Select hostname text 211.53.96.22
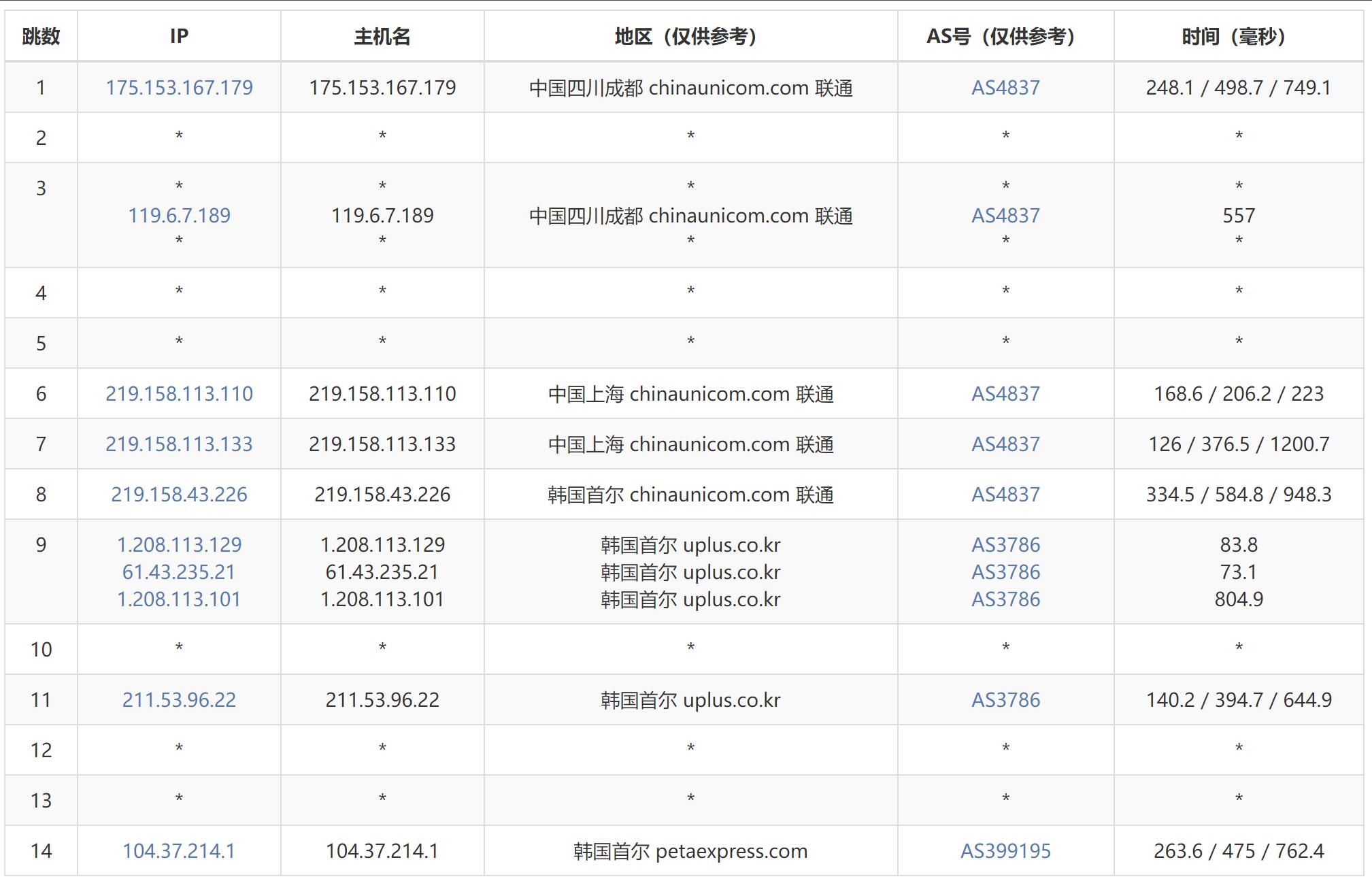1372x879 pixels. click(x=382, y=700)
